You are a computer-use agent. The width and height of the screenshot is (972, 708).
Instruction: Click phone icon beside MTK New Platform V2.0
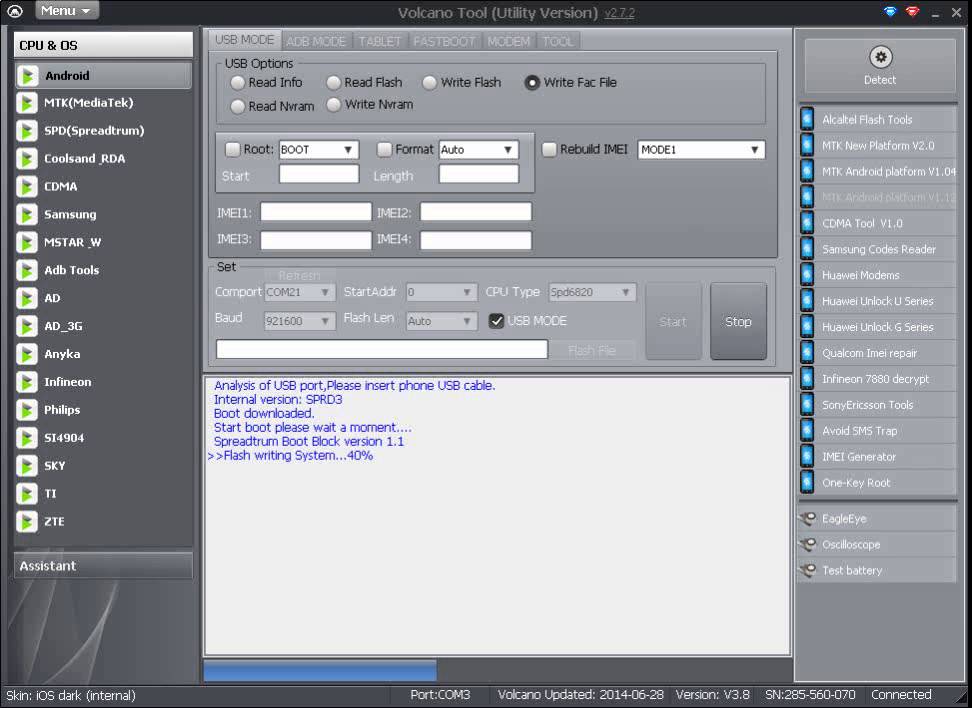(x=807, y=145)
